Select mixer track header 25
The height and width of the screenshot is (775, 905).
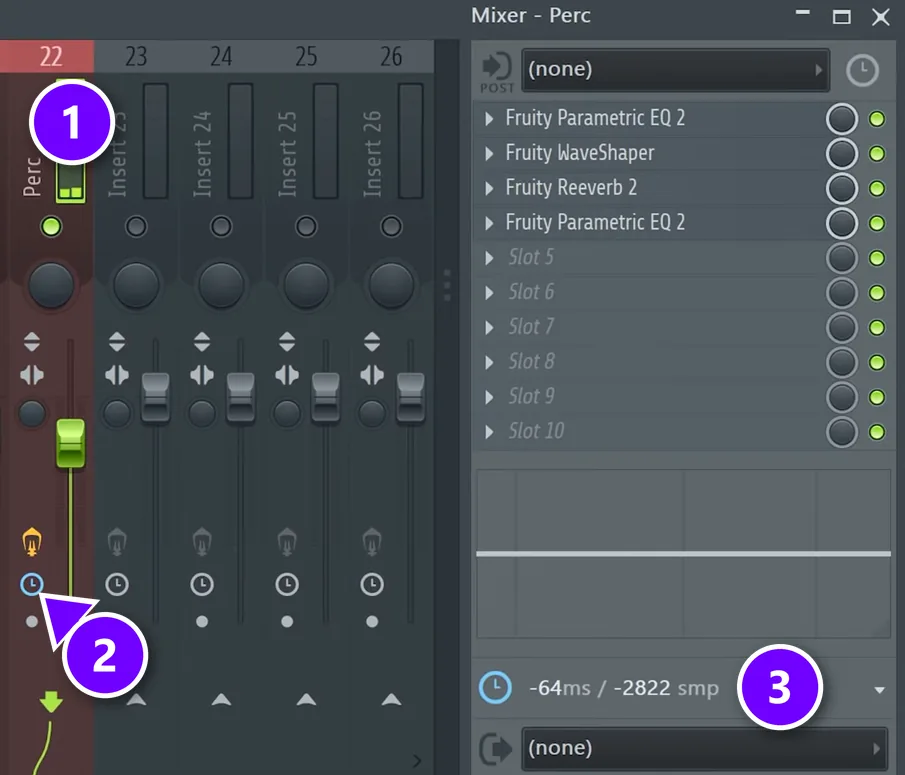[x=306, y=57]
